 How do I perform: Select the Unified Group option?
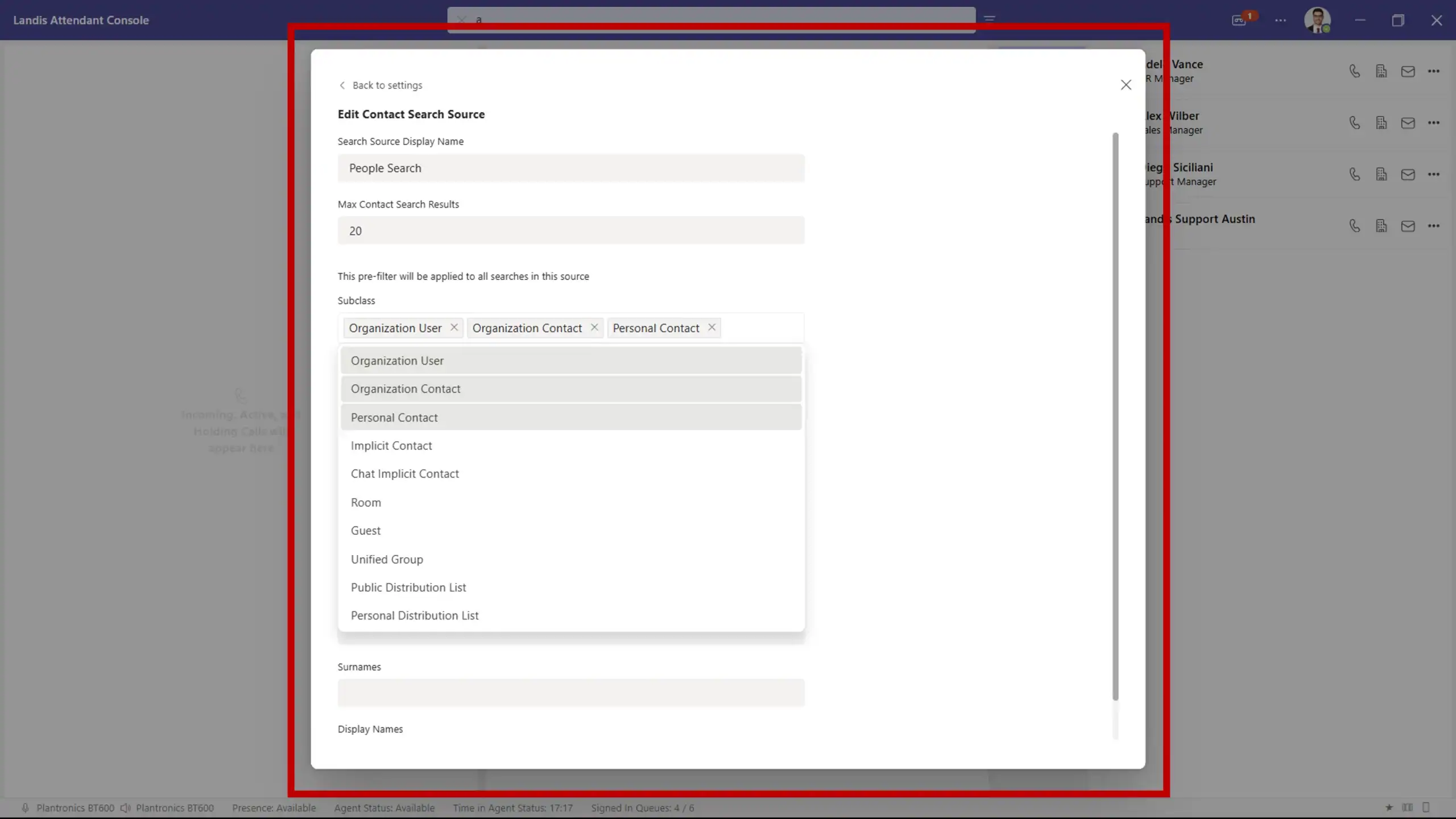tap(387, 560)
